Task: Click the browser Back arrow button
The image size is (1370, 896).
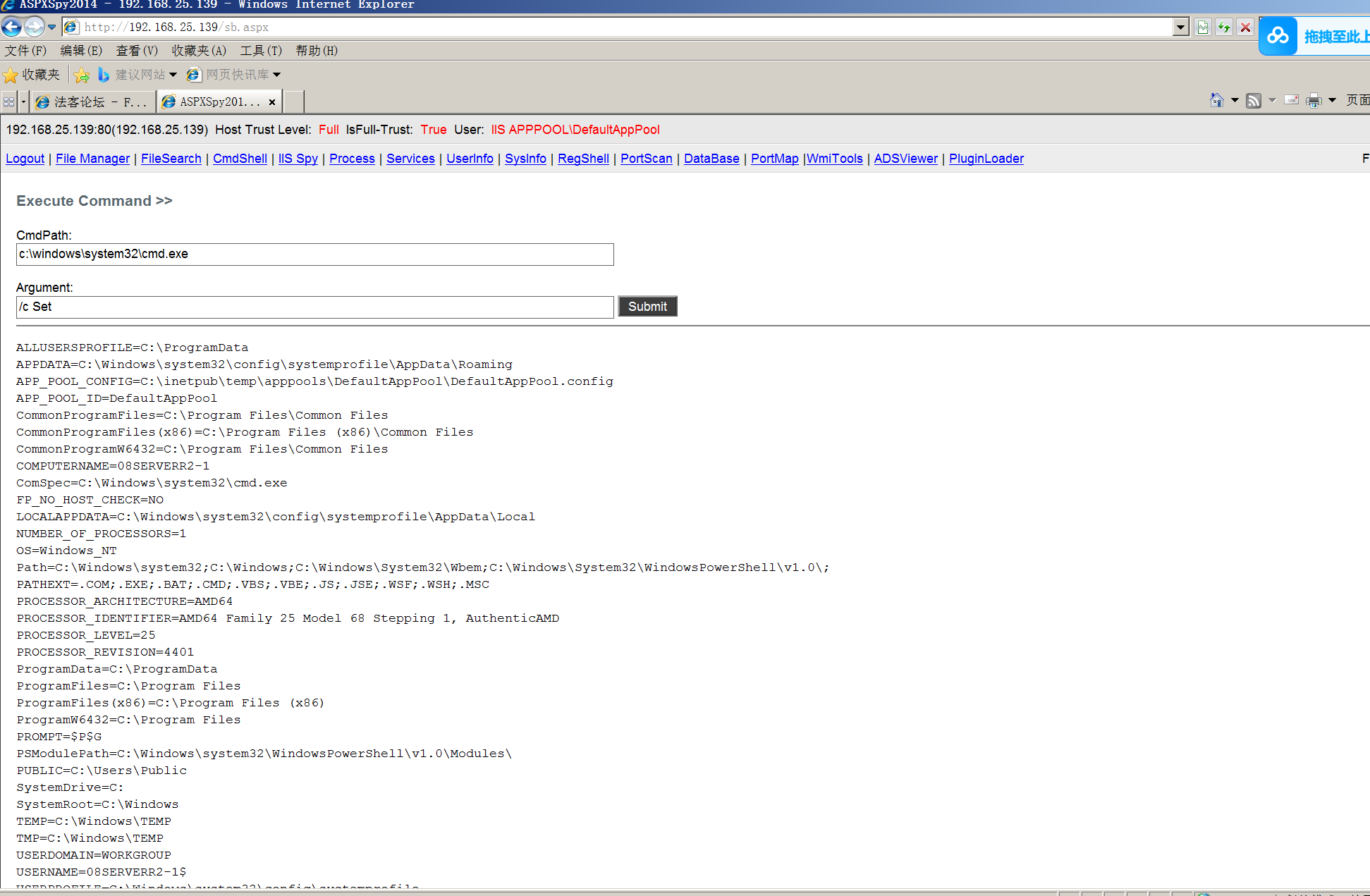Action: pyautogui.click(x=12, y=27)
